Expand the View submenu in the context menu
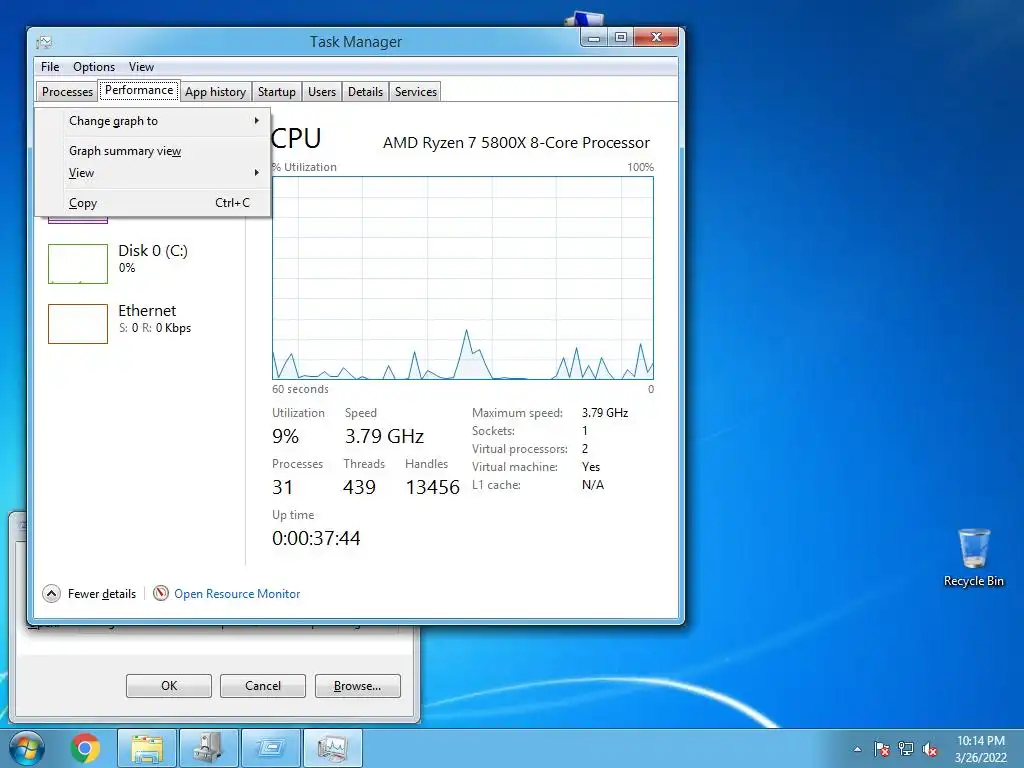The image size is (1024, 768). click(x=152, y=173)
